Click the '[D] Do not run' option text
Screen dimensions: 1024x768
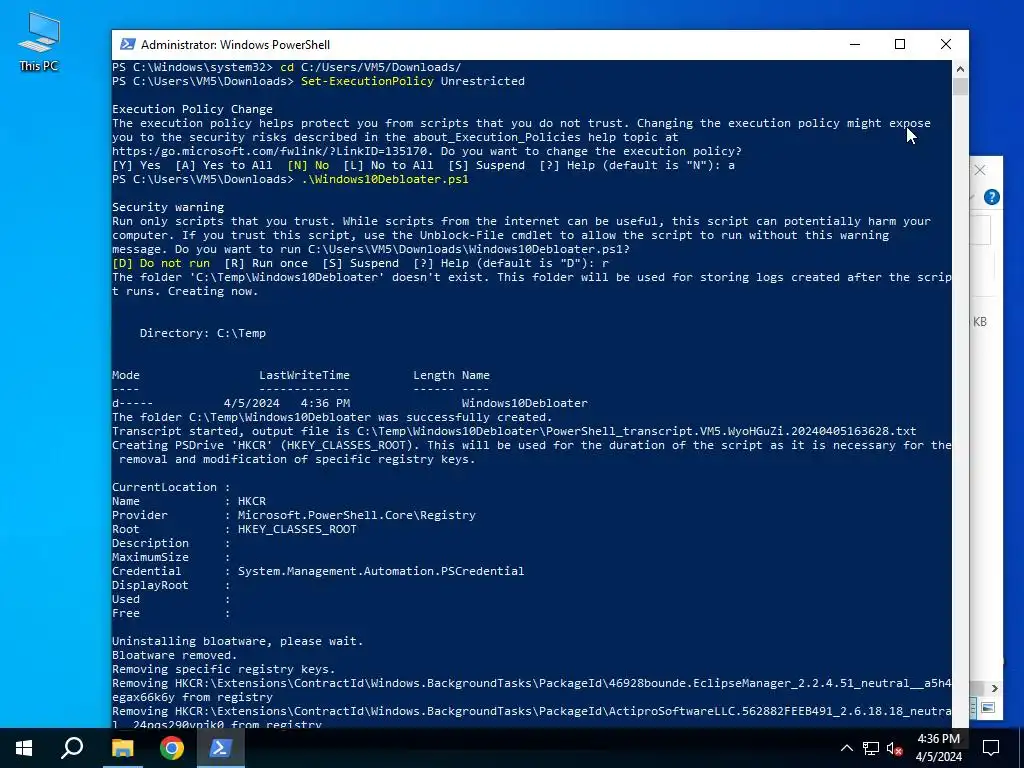coord(161,263)
